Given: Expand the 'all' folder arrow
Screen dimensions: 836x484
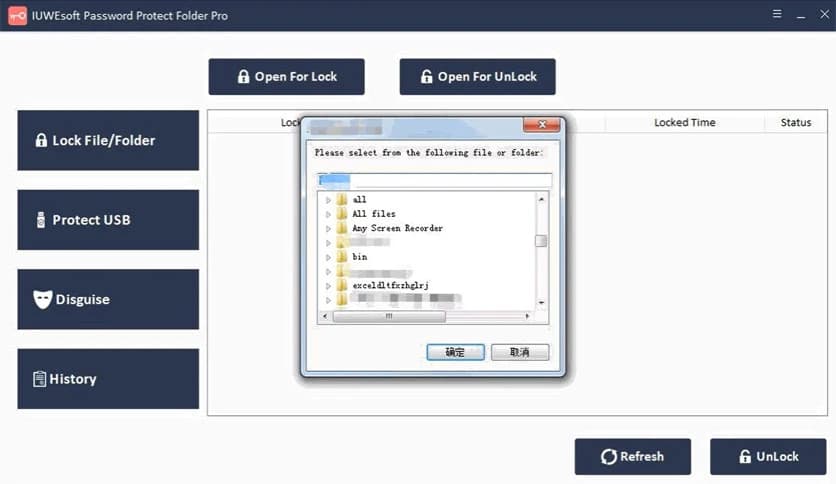Looking at the screenshot, I should tap(328, 200).
